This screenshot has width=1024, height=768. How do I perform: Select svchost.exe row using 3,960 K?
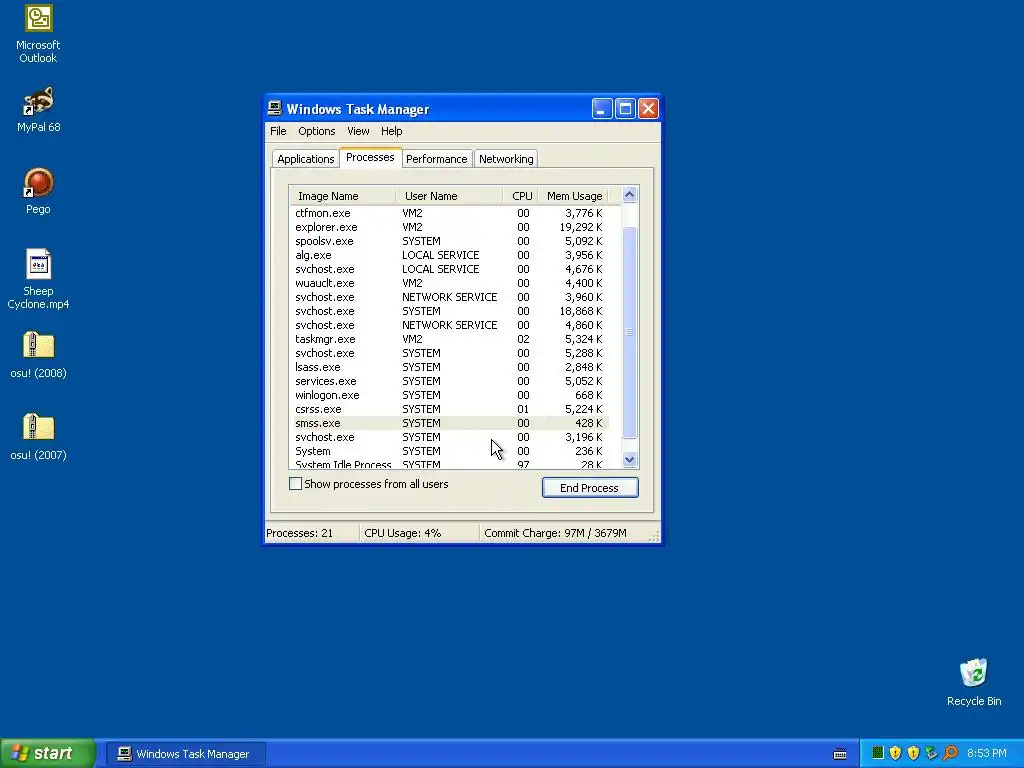click(x=449, y=297)
